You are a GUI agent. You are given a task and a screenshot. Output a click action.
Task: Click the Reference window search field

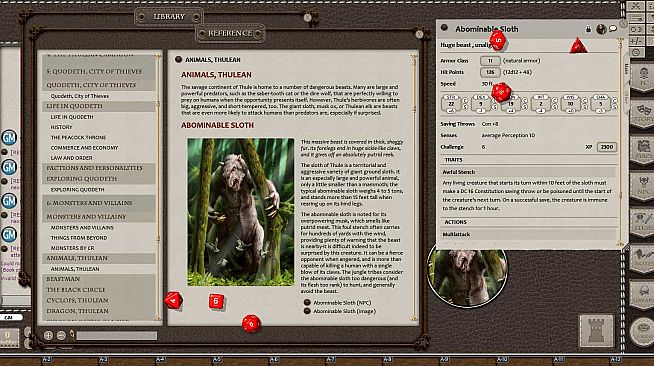click(116, 335)
